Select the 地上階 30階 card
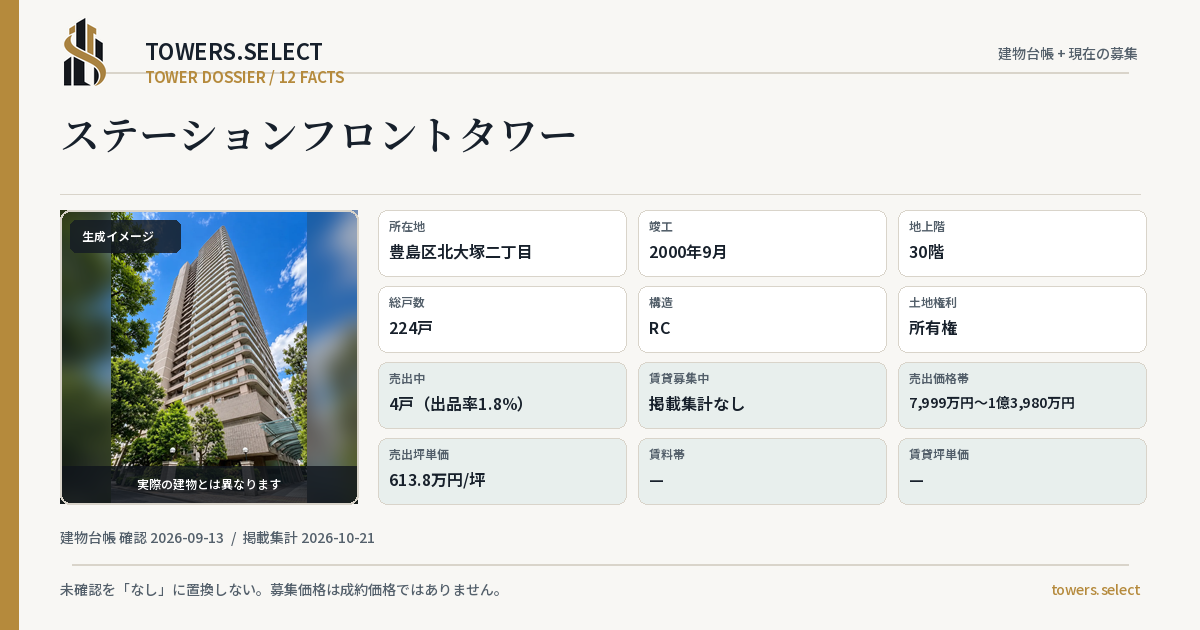Screen dimensions: 1200x630 (1022, 243)
